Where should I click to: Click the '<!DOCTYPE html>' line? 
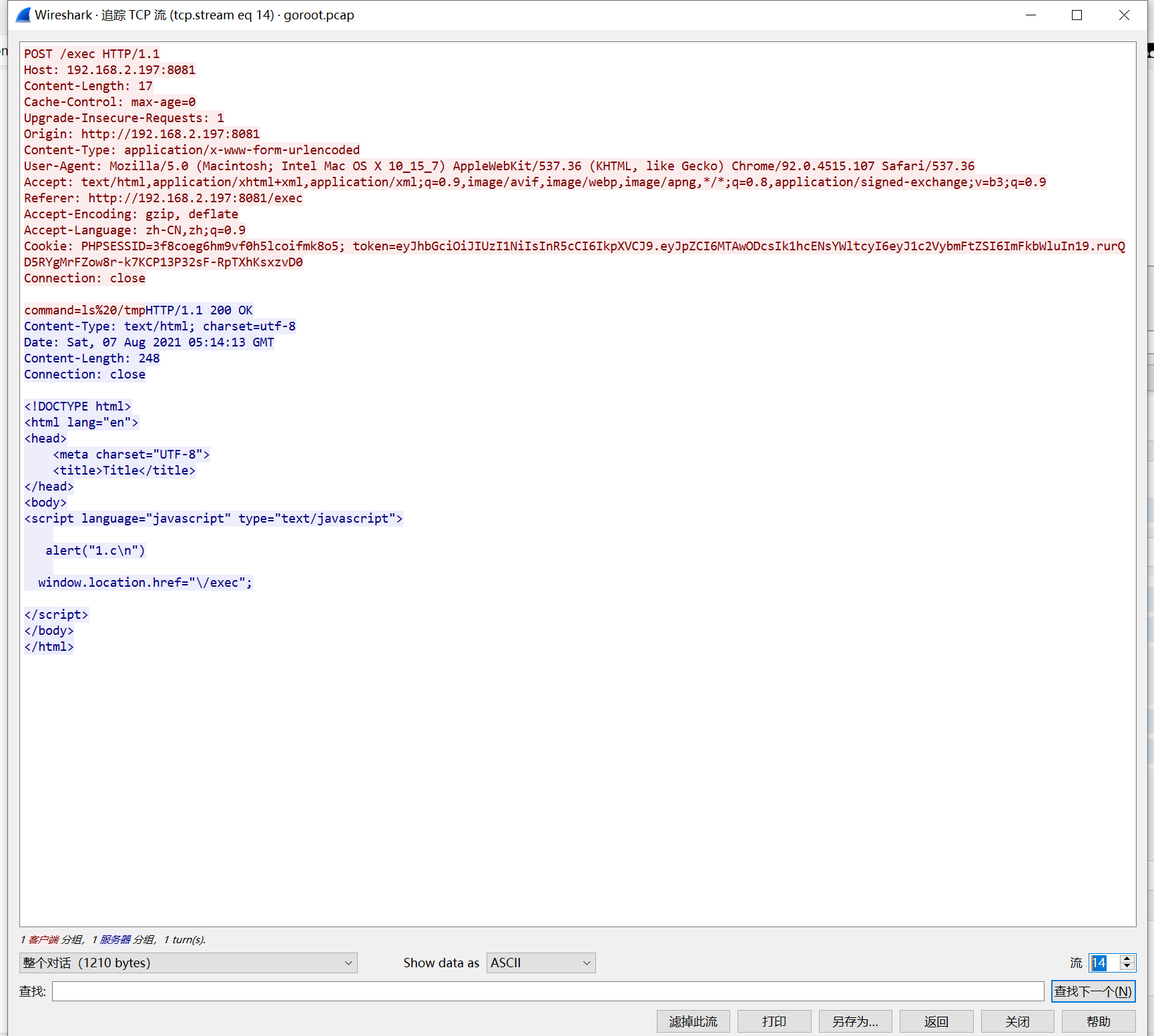tap(77, 407)
